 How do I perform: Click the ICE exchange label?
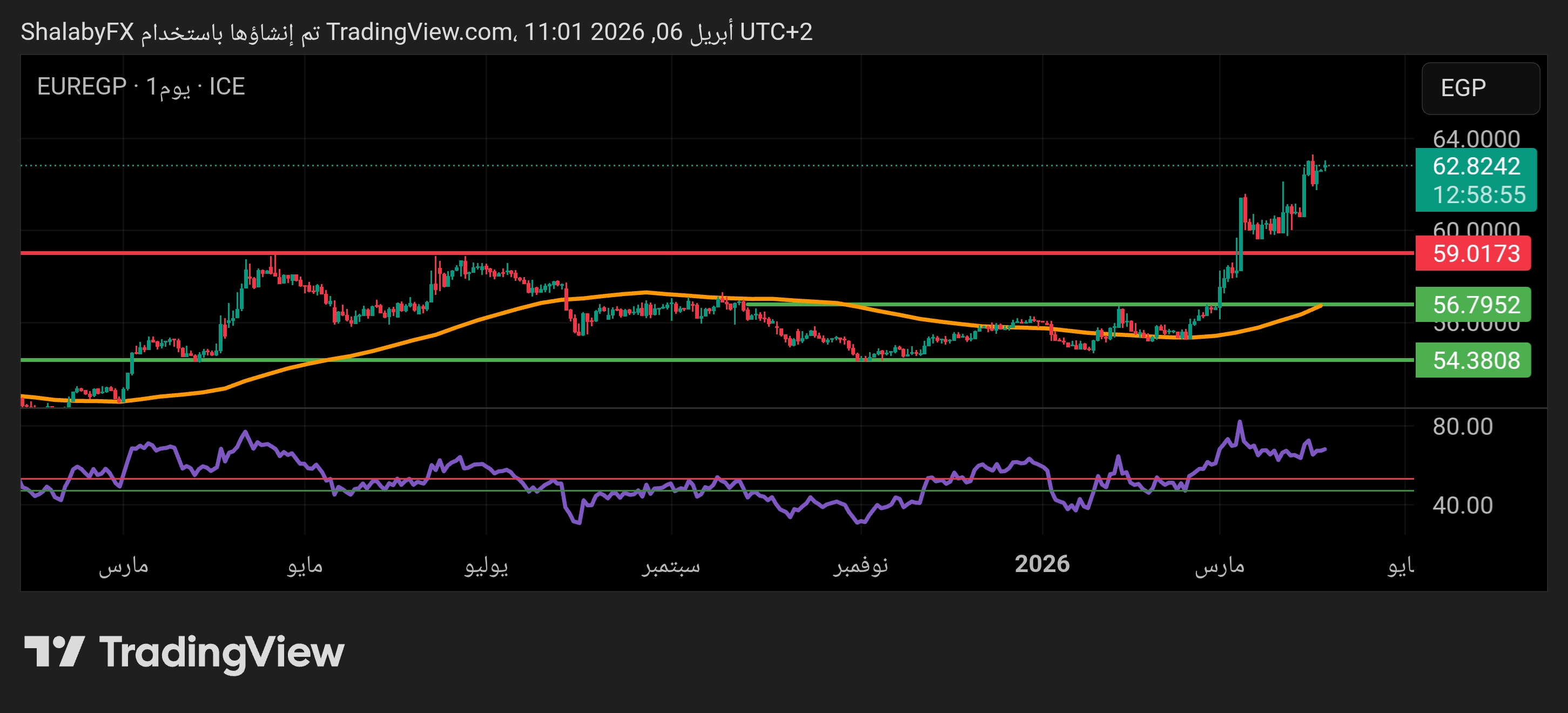(226, 87)
